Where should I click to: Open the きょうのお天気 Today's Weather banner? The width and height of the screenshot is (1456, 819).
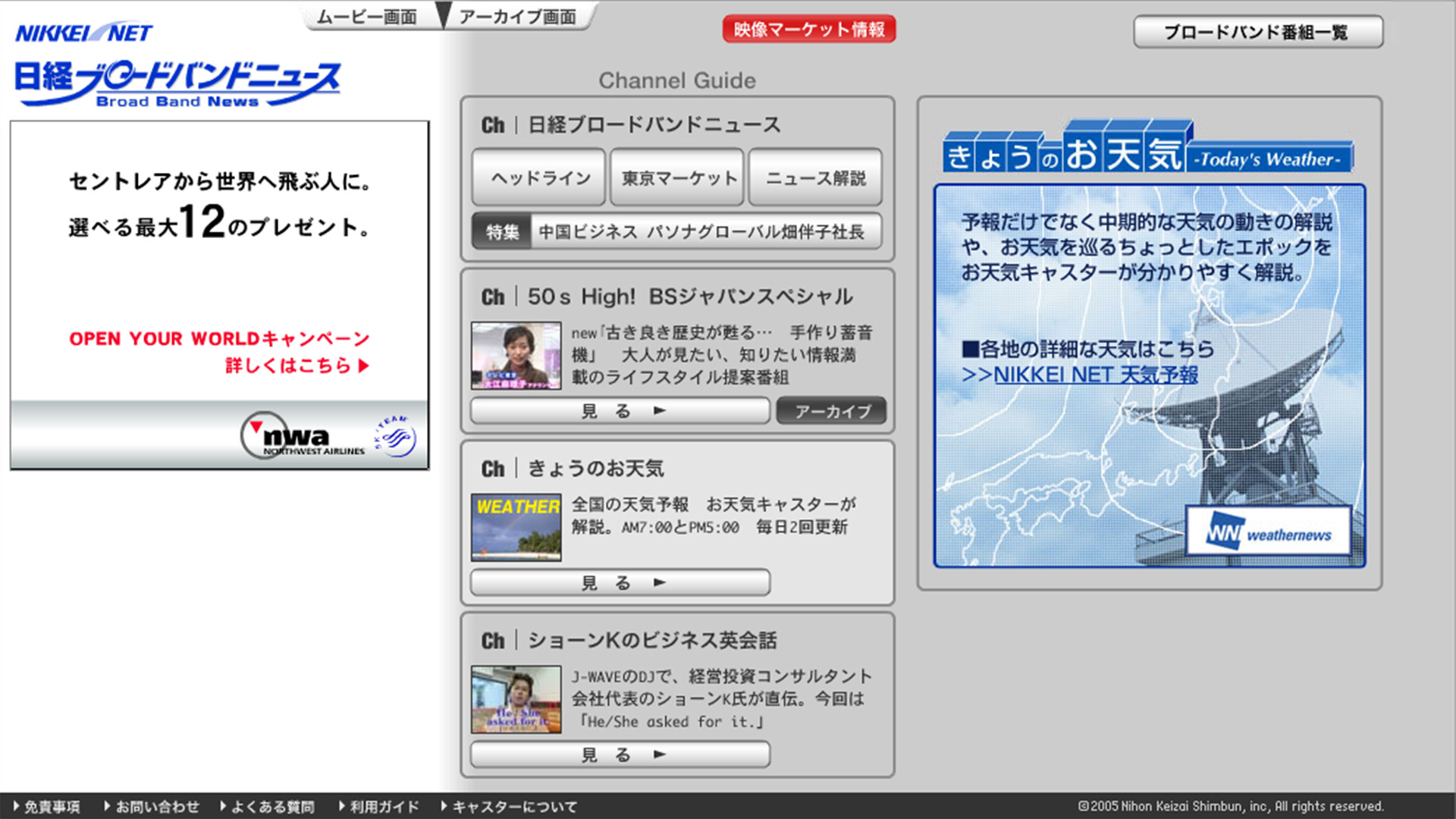pos(1147,146)
